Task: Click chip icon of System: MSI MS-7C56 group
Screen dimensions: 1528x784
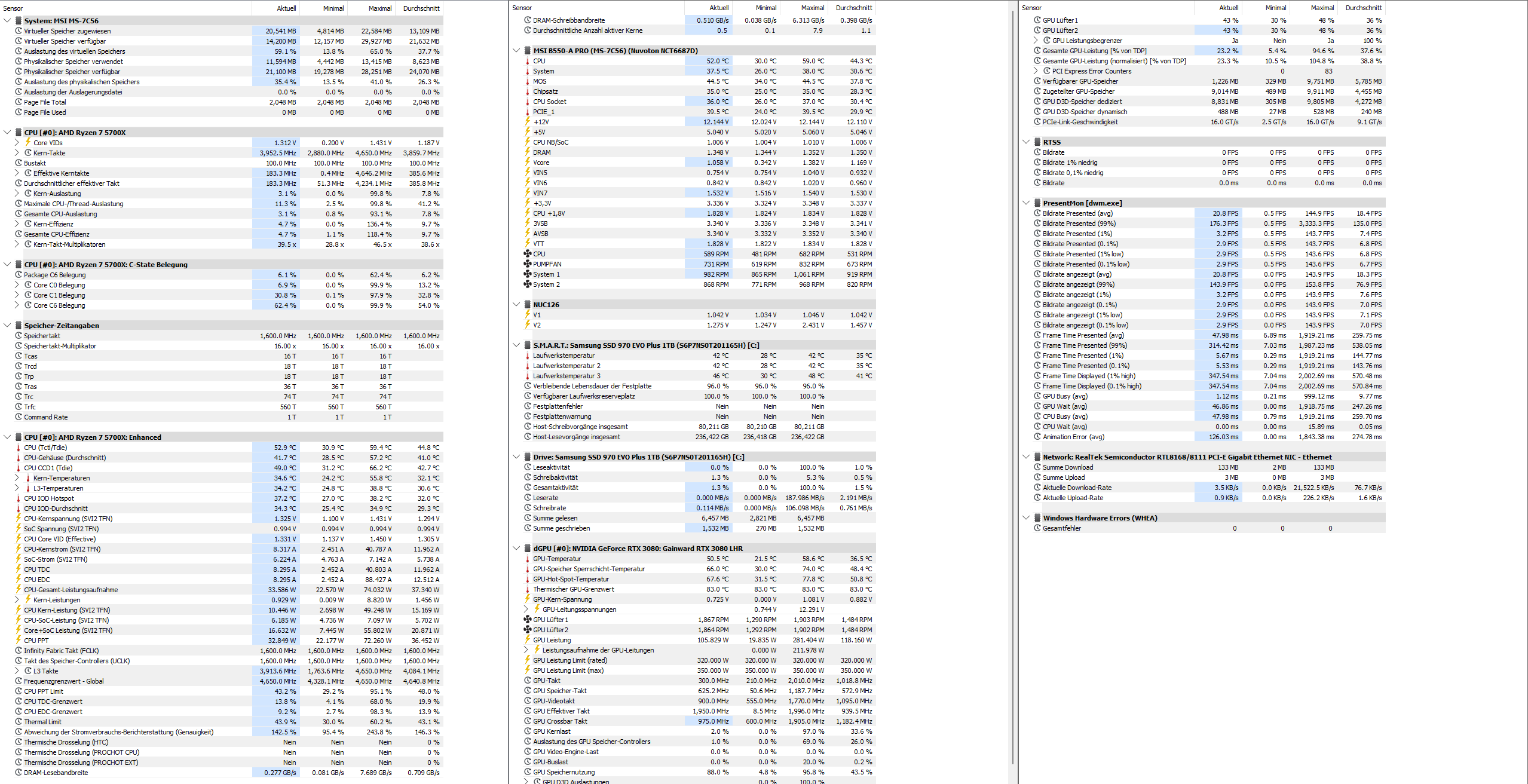Action: point(19,21)
